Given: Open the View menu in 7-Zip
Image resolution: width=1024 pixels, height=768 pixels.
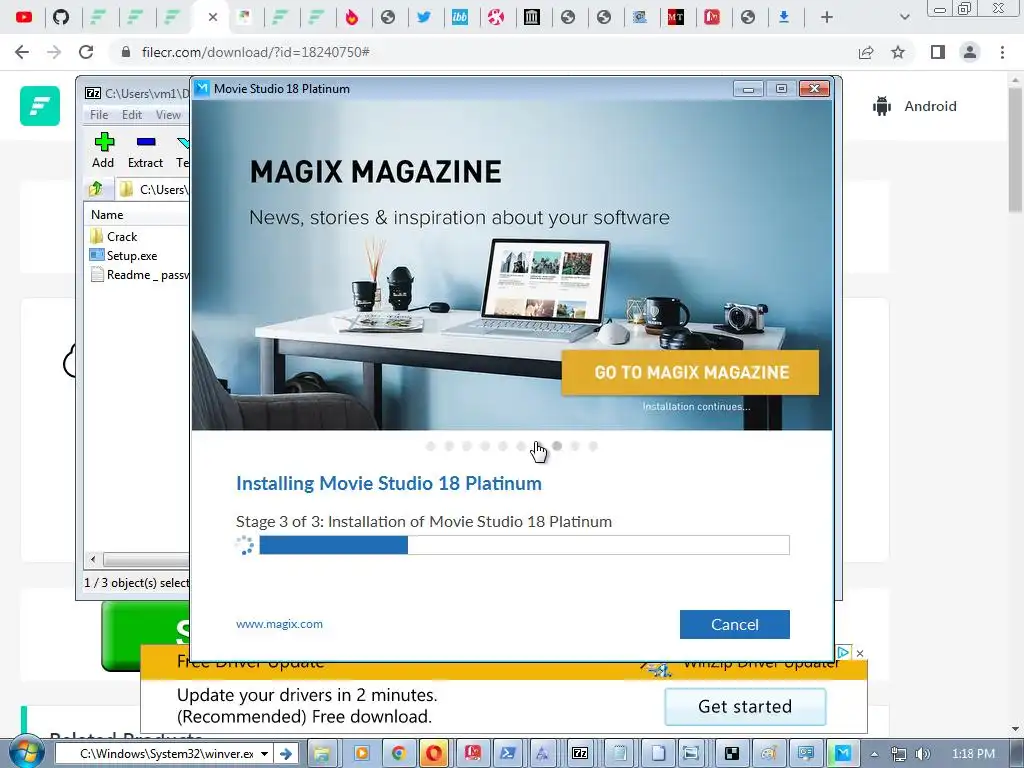Looking at the screenshot, I should (168, 114).
